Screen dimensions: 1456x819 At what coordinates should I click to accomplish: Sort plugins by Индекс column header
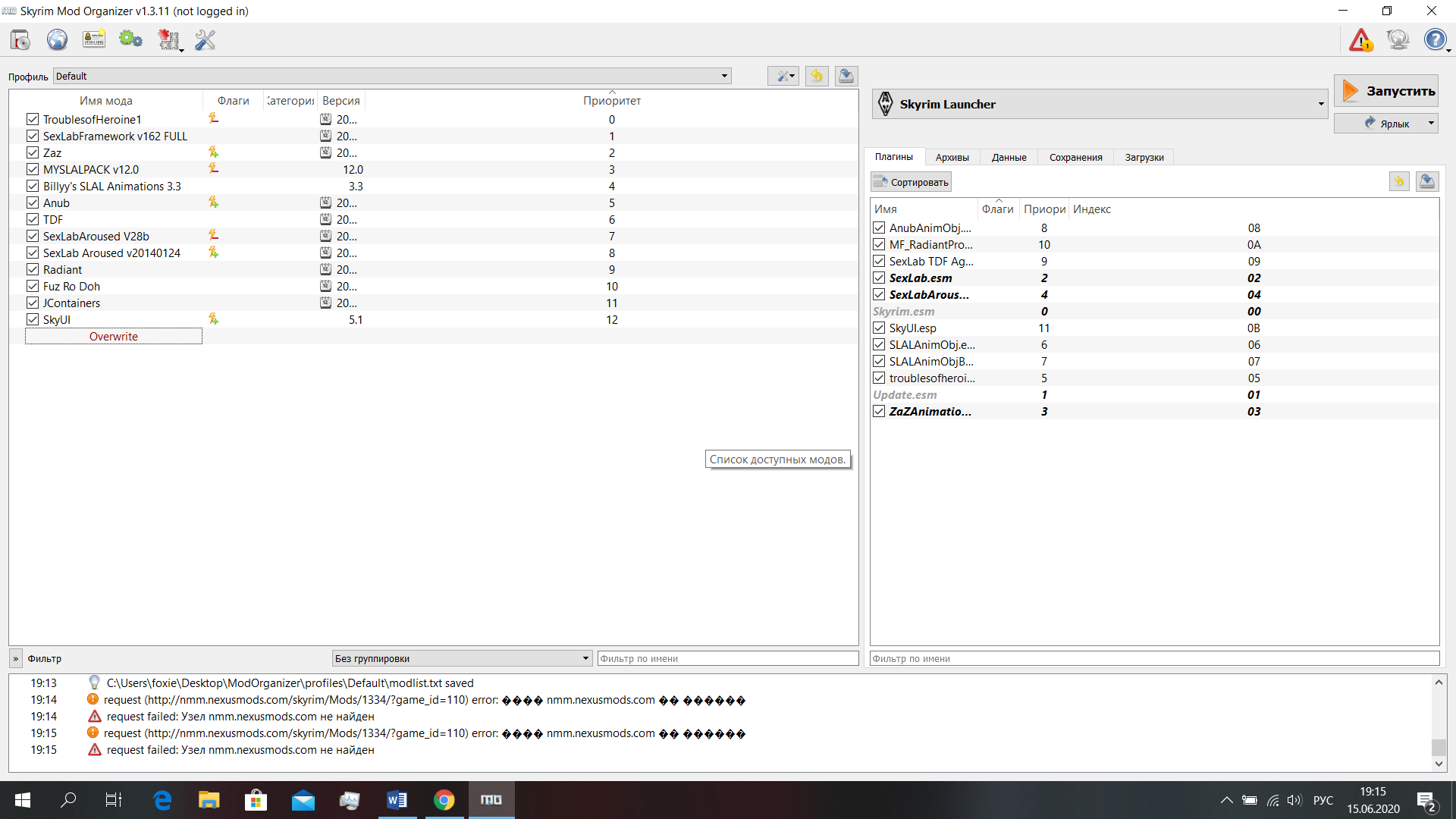tap(1254, 209)
